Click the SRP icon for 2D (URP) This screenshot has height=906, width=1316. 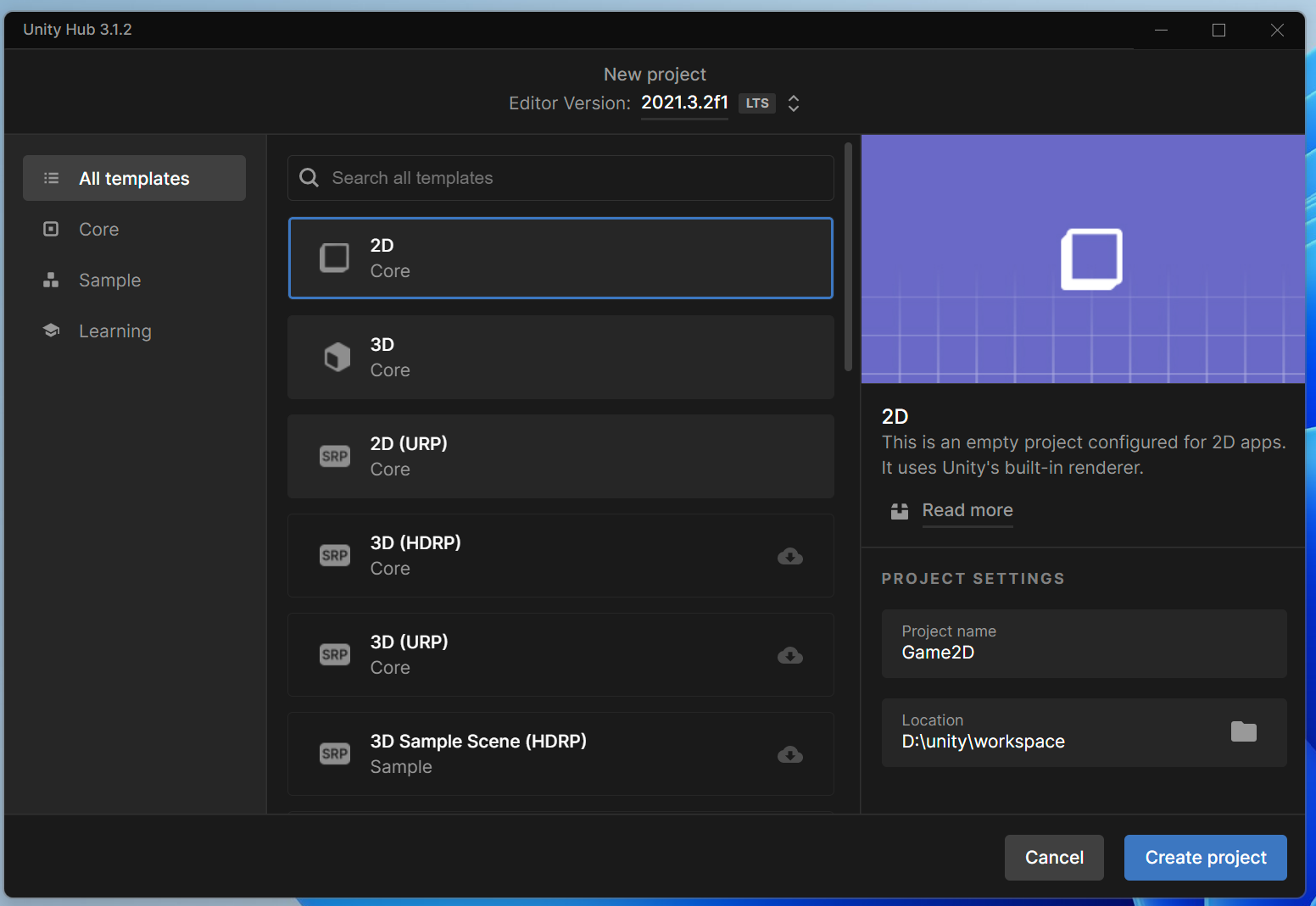pos(335,456)
